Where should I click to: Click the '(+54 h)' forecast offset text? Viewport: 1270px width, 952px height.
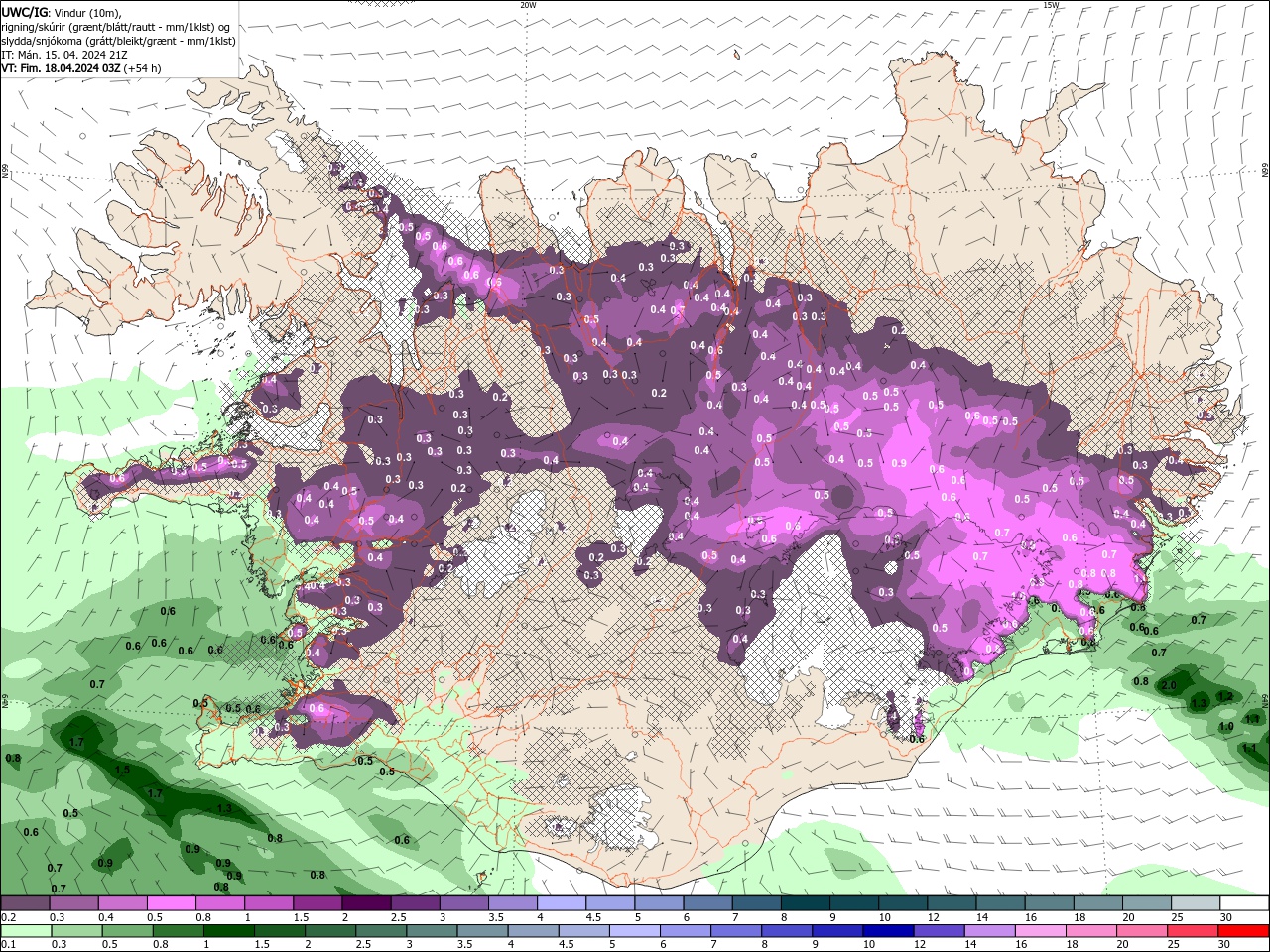coord(143,68)
